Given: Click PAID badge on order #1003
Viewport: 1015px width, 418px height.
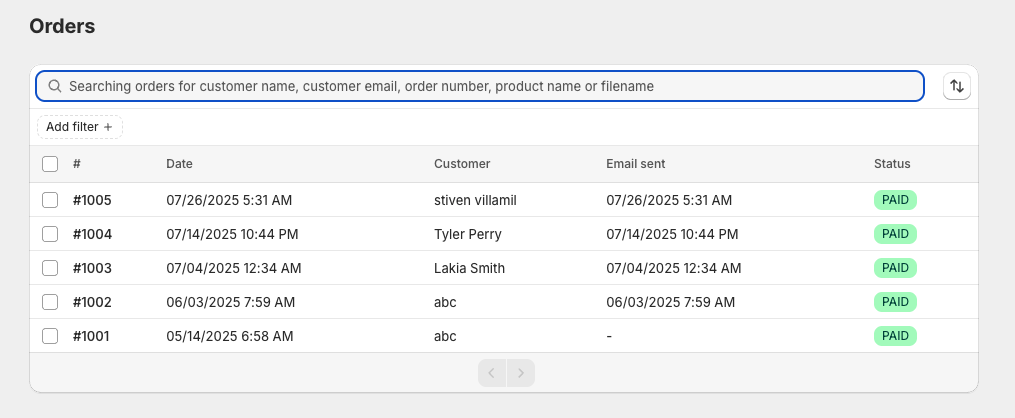Looking at the screenshot, I should tap(895, 268).
